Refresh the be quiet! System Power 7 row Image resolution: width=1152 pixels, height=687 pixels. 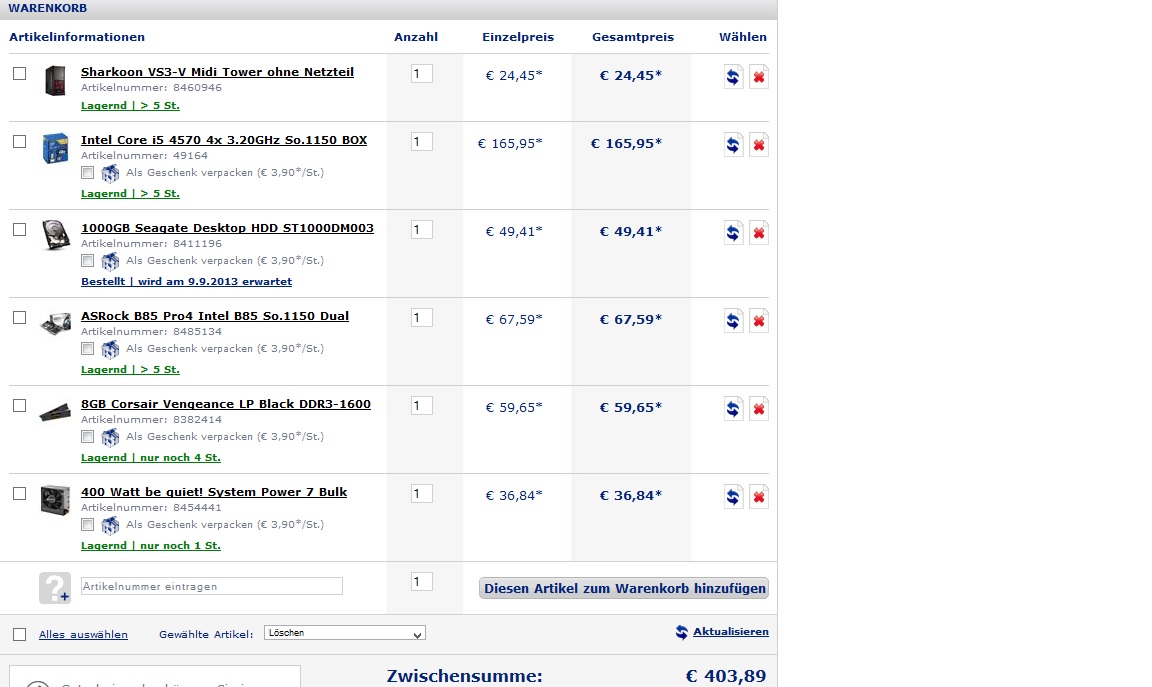(733, 497)
